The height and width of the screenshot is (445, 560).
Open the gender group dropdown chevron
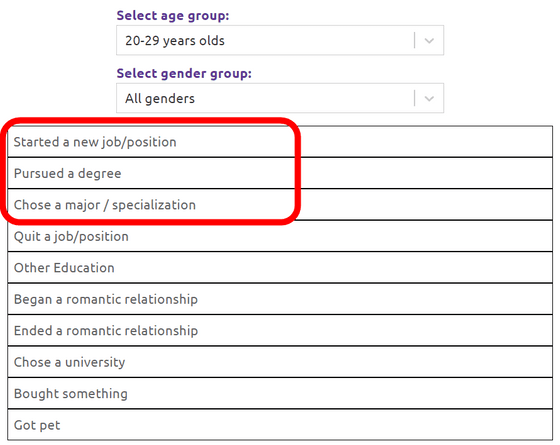[429, 98]
